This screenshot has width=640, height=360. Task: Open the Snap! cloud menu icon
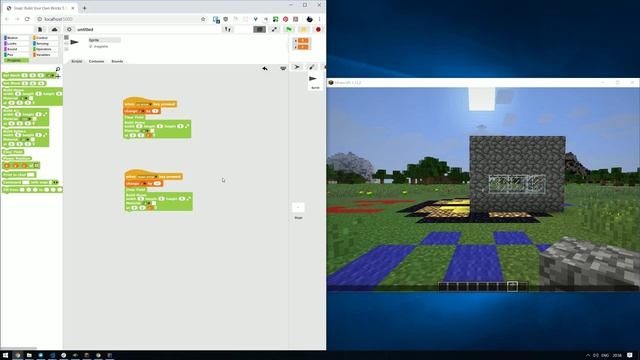(x=54, y=29)
